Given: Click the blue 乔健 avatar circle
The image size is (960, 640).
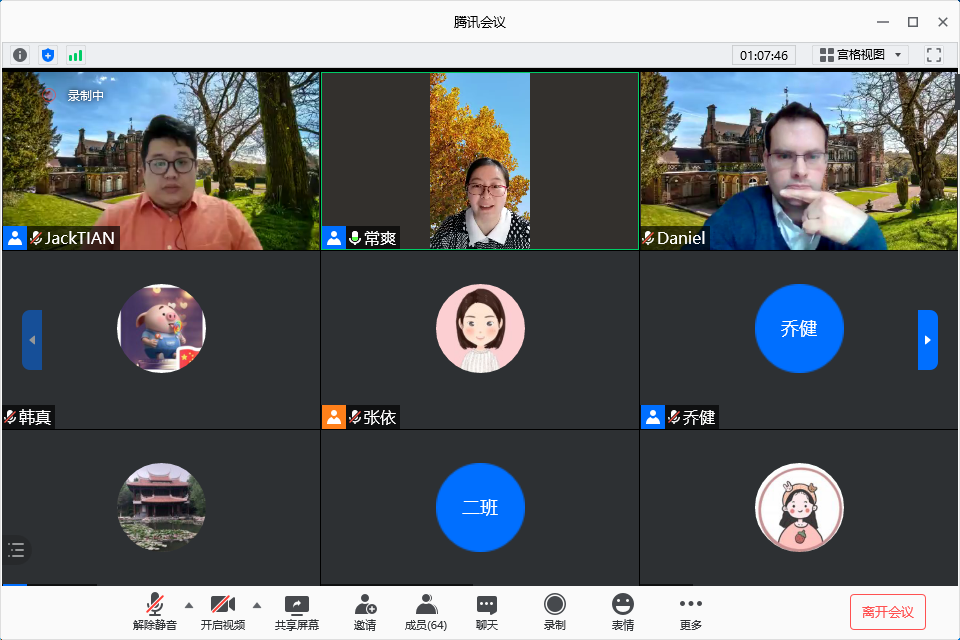Looking at the screenshot, I should coord(799,328).
